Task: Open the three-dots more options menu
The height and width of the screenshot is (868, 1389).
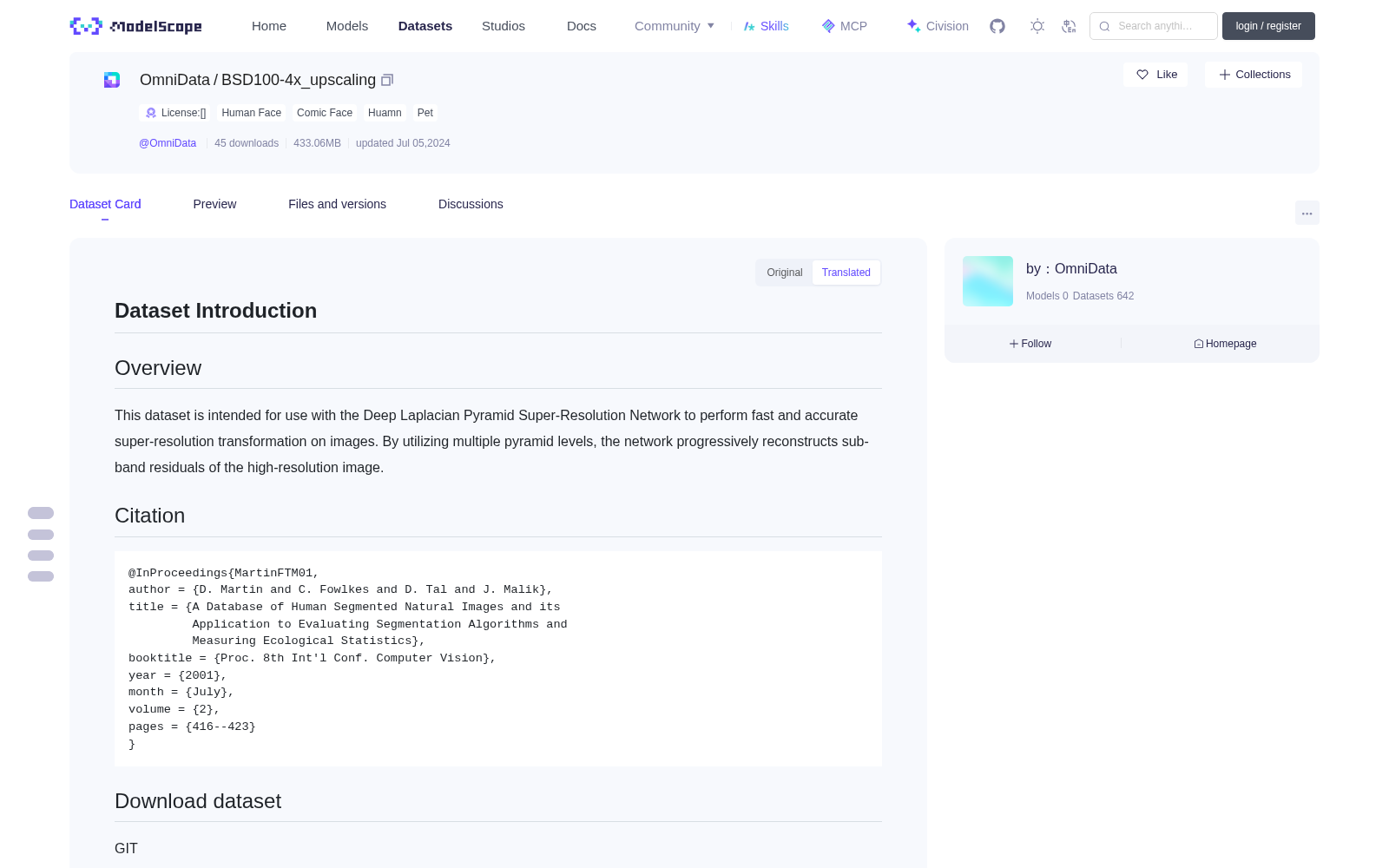Action: point(1307,213)
